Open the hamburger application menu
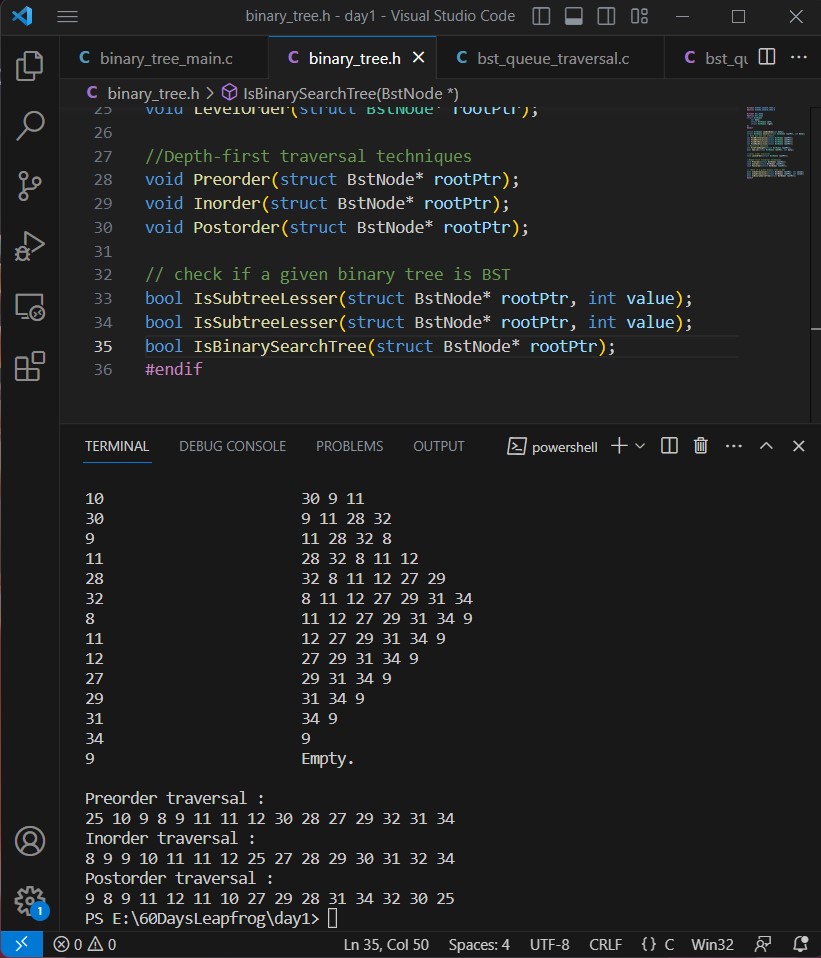821x958 pixels. pyautogui.click(x=67, y=16)
